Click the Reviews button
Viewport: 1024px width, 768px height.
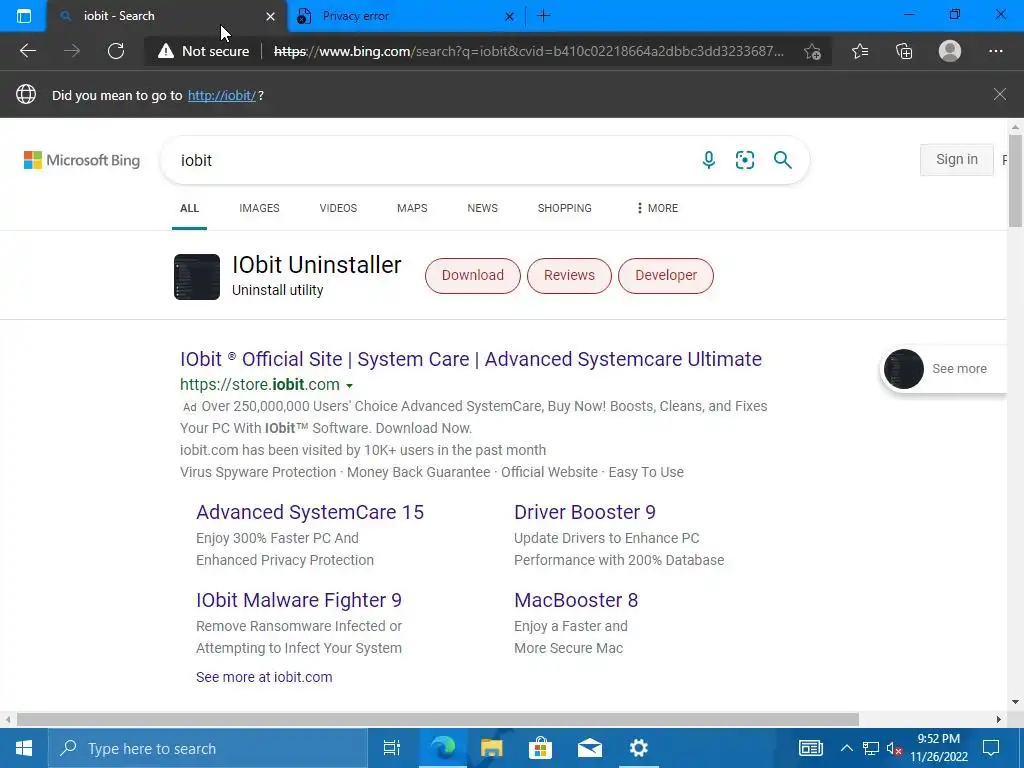point(569,276)
